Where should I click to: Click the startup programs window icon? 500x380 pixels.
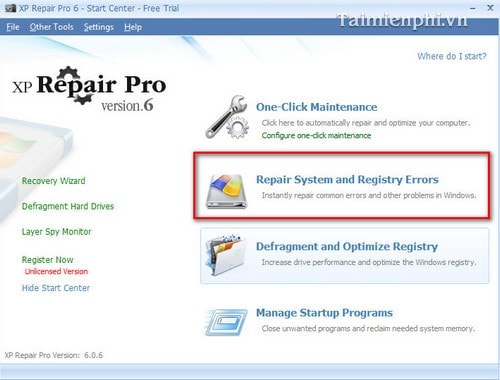(x=226, y=322)
